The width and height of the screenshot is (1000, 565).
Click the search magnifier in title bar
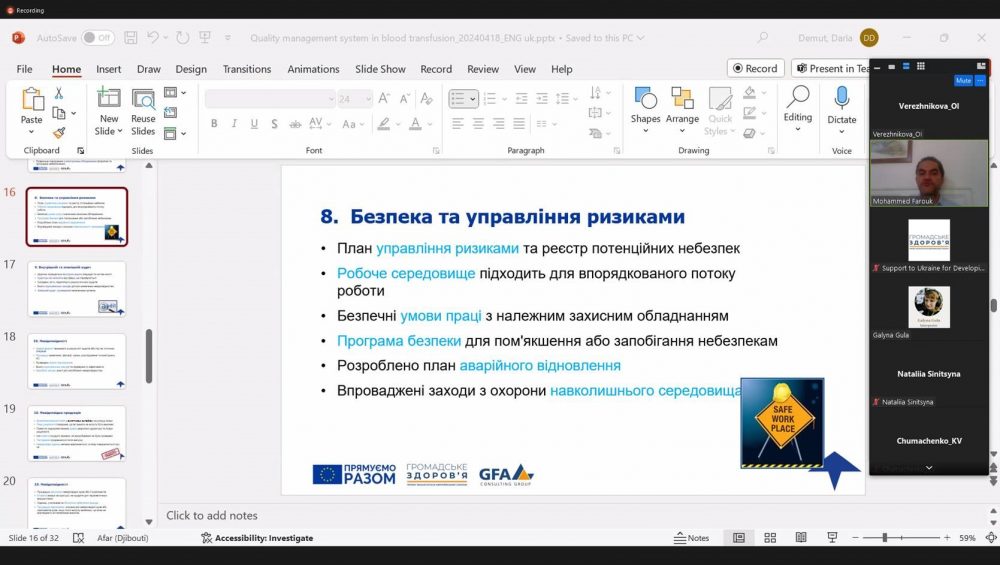[763, 38]
